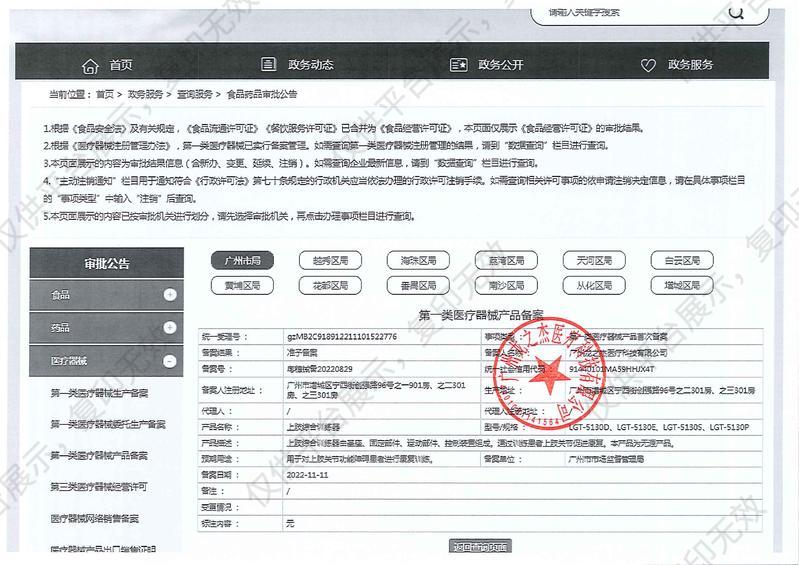Select the 增城区局 bureau button
This screenshot has height=565, width=799.
click(682, 285)
